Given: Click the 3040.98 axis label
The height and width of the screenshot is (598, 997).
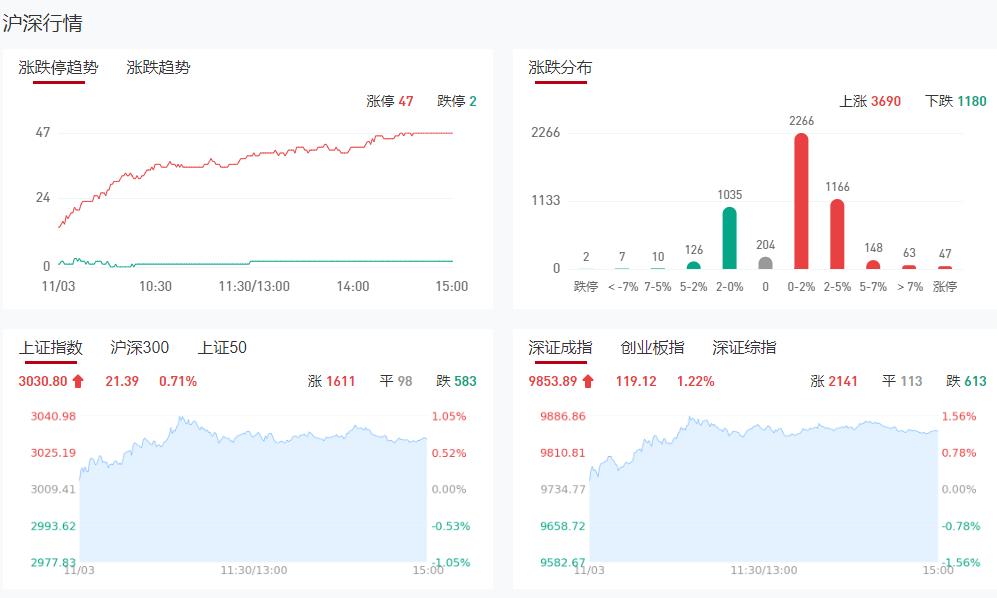Looking at the screenshot, I should tap(53, 416).
